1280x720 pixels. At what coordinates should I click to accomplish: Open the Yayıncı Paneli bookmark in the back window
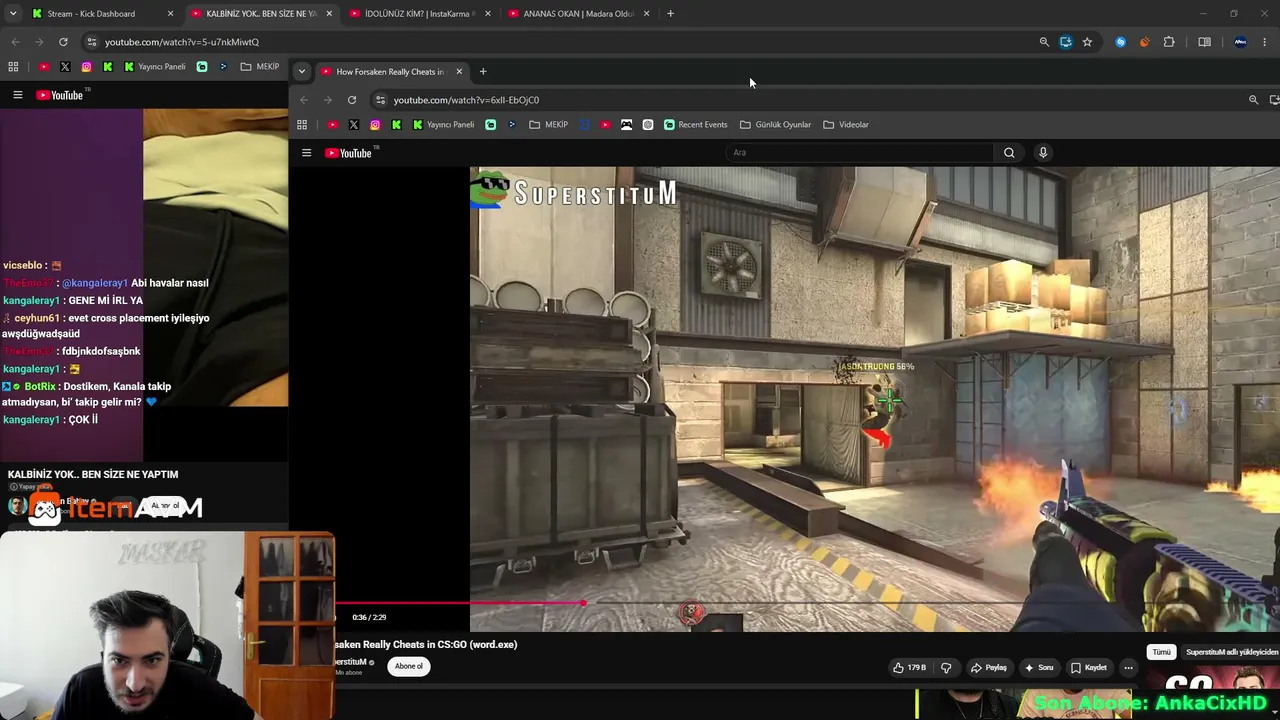(155, 67)
